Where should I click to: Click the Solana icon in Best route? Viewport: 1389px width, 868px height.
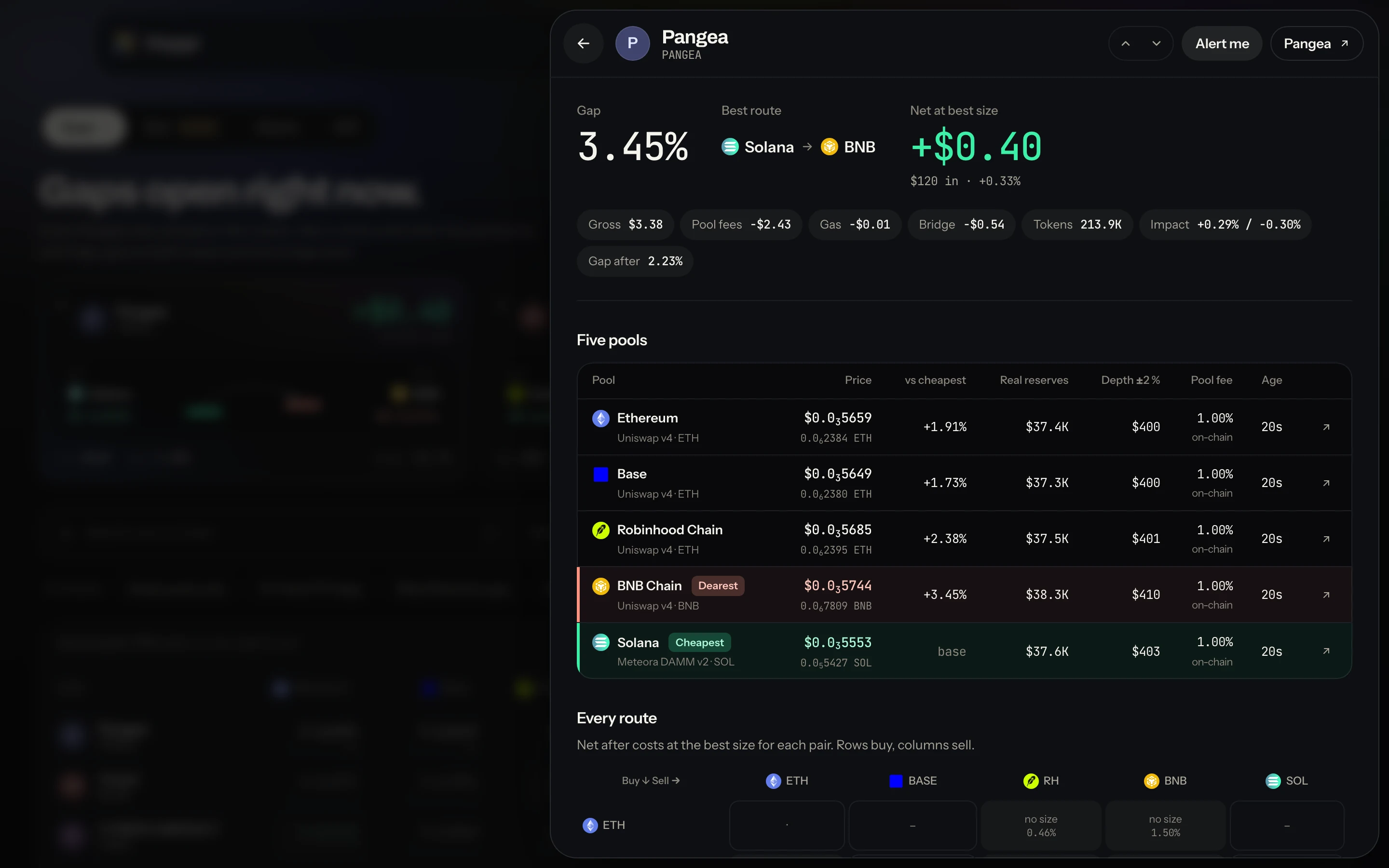[730, 147]
